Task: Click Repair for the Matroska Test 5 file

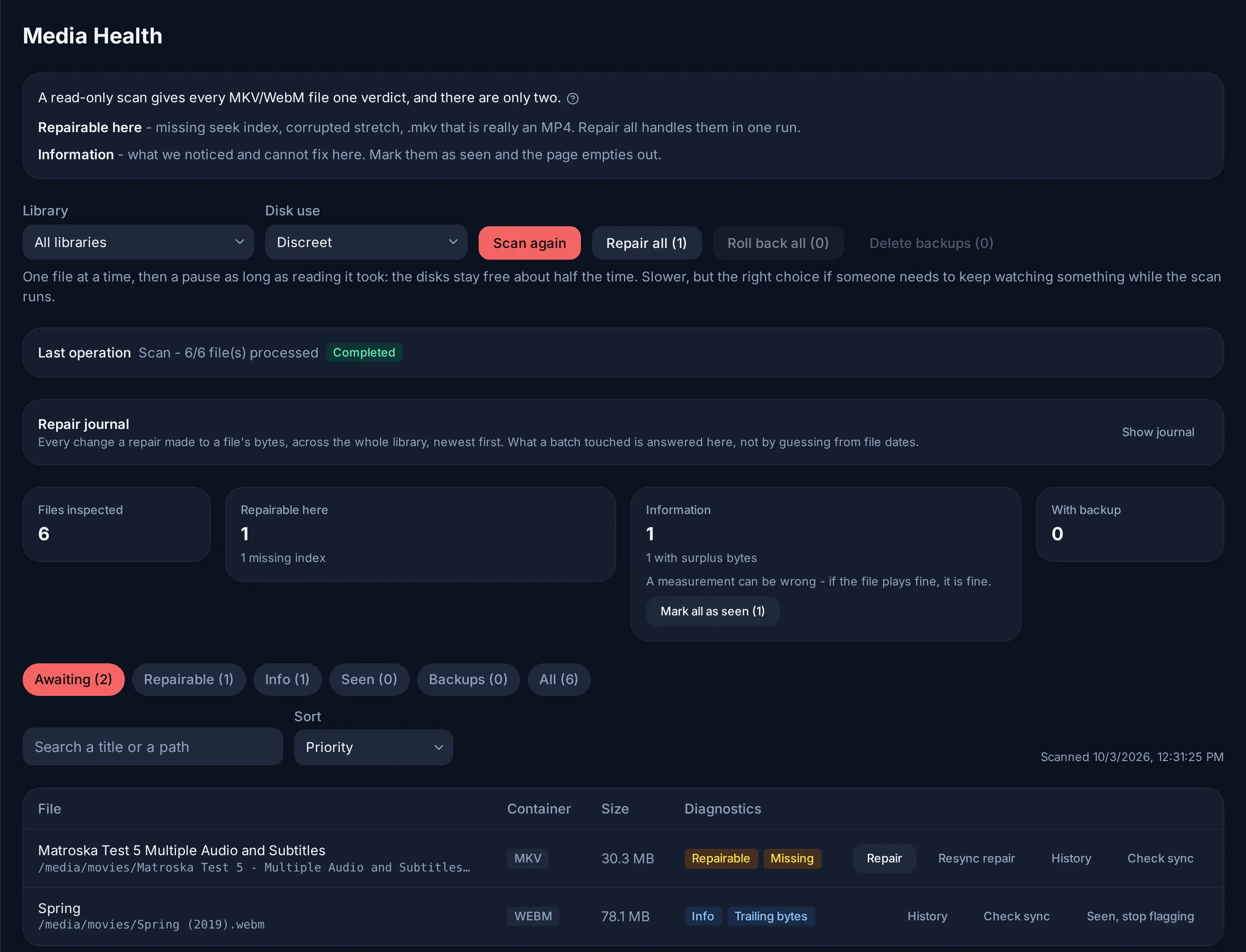Action: [x=884, y=858]
